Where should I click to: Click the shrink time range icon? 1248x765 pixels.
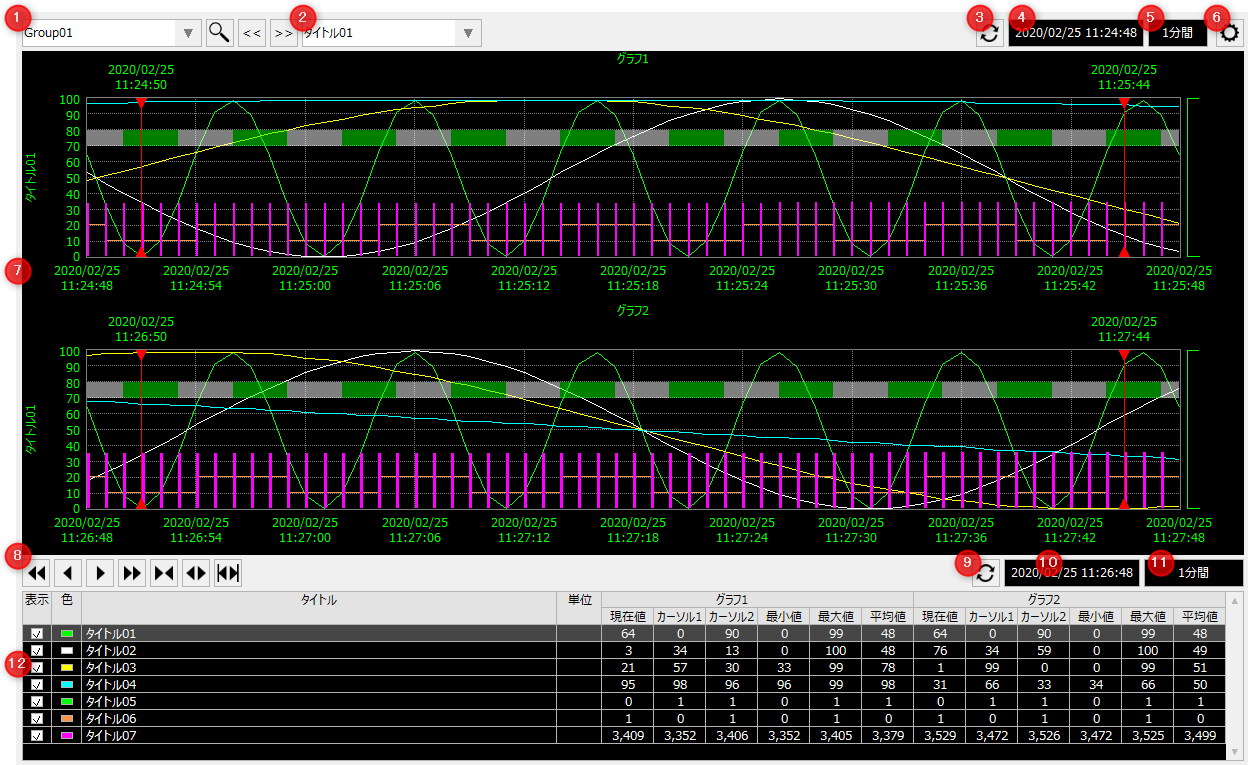[x=164, y=573]
